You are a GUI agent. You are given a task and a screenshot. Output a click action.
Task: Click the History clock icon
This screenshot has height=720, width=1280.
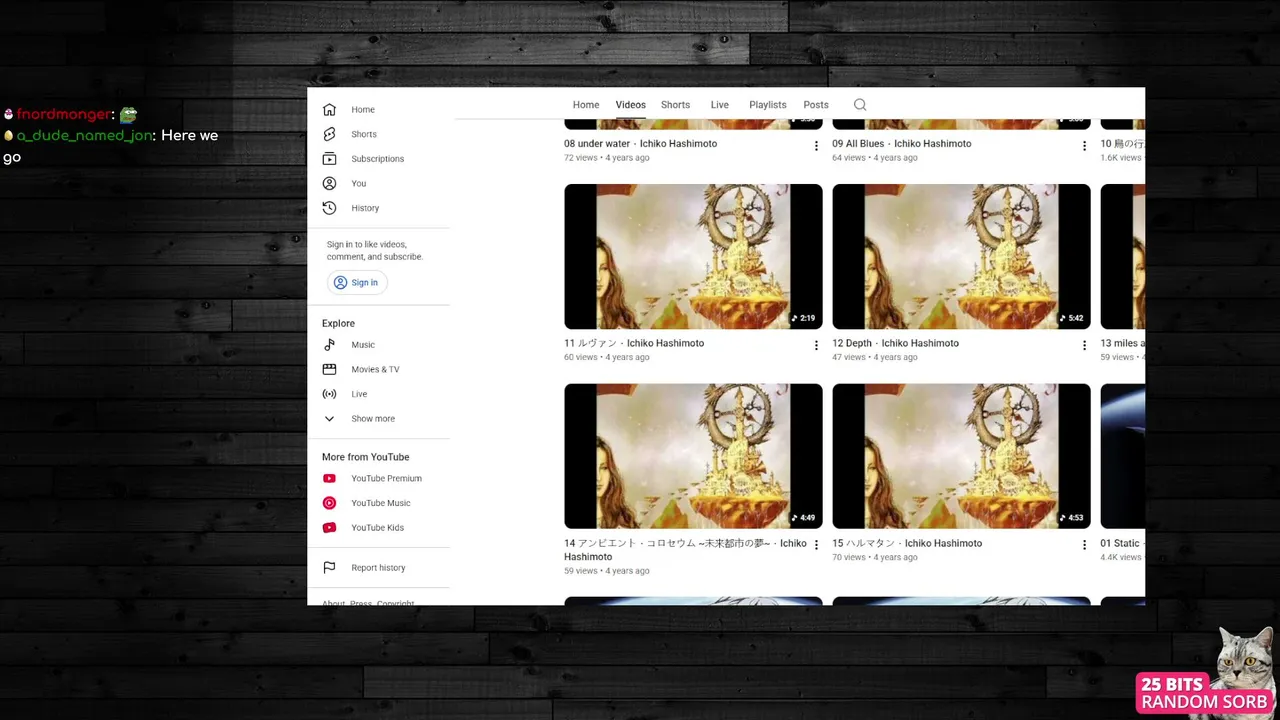329,208
